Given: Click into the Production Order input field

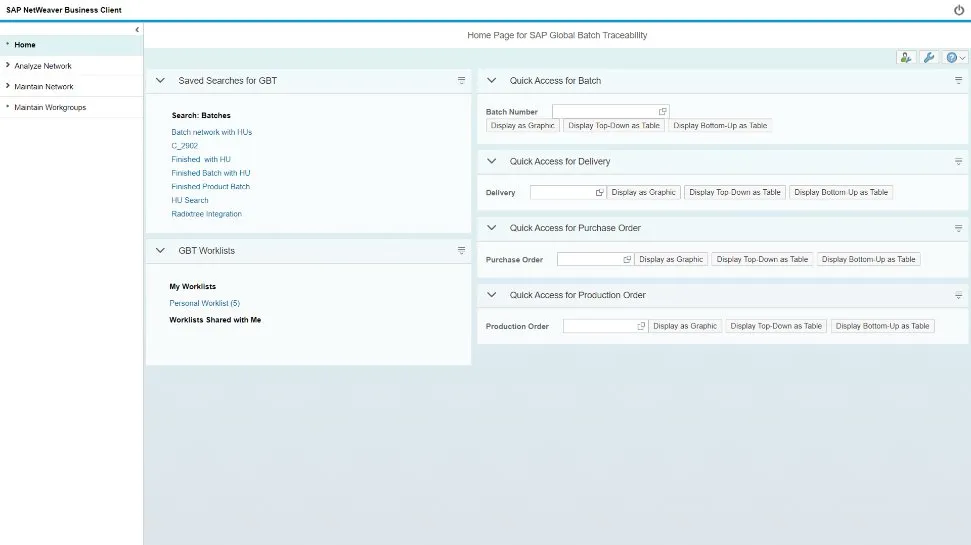Looking at the screenshot, I should tap(600, 326).
